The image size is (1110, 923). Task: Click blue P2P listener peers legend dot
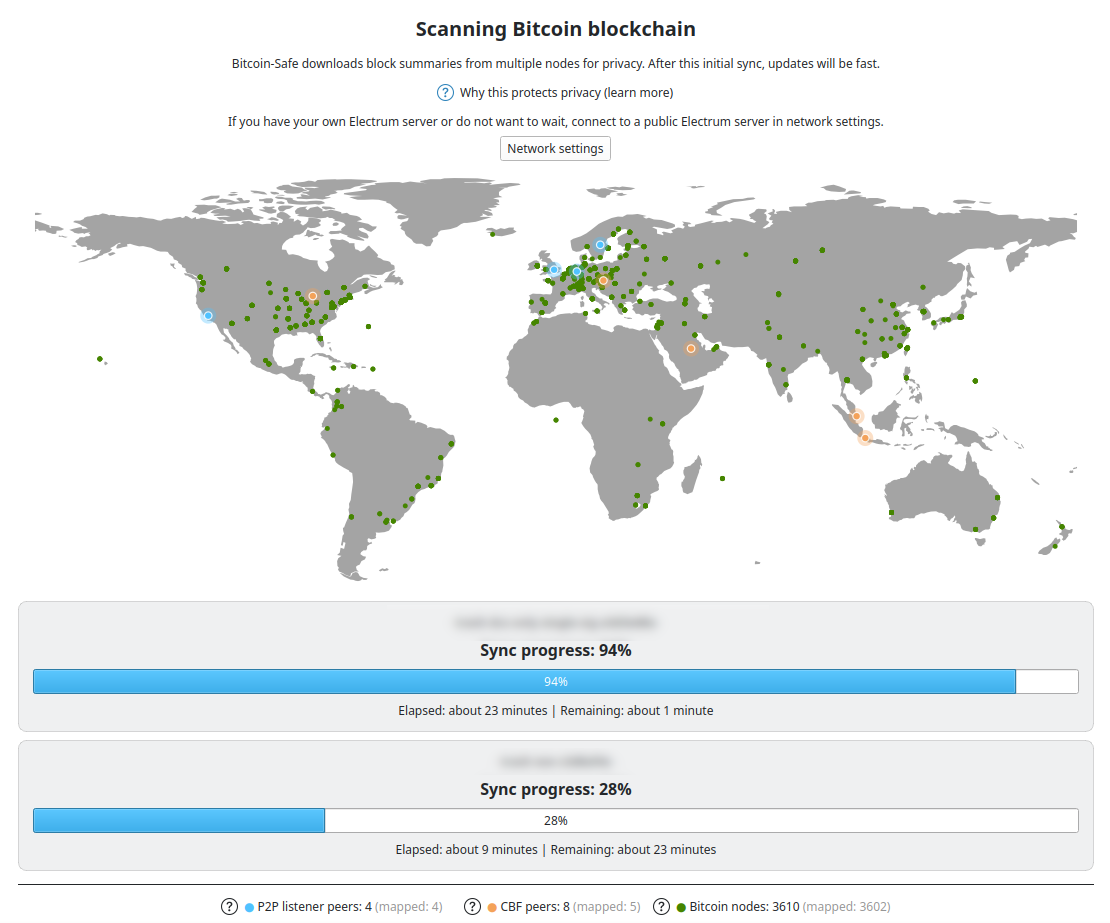tap(249, 907)
